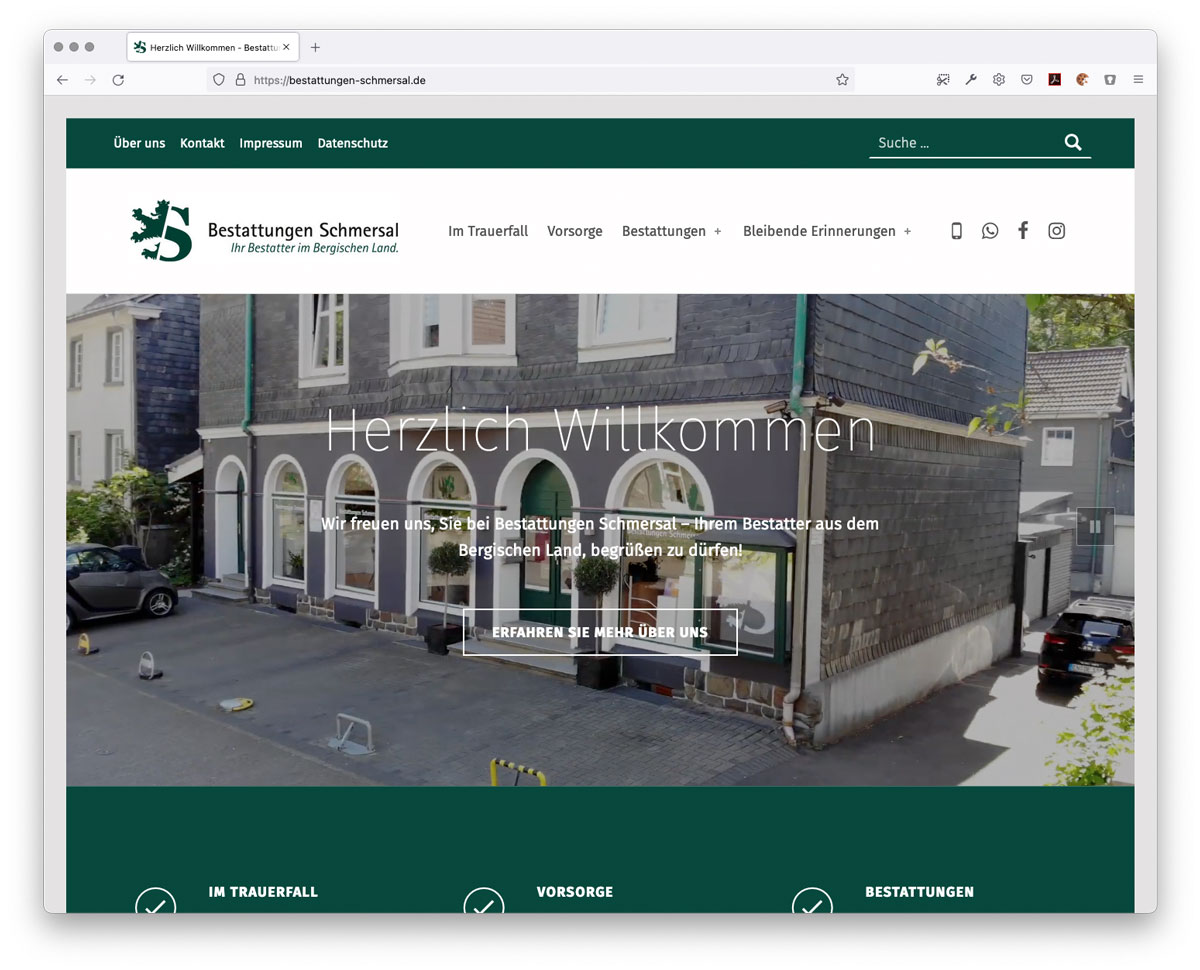The width and height of the screenshot is (1200, 970).
Task: Open the Instagram profile icon
Action: click(x=1056, y=230)
